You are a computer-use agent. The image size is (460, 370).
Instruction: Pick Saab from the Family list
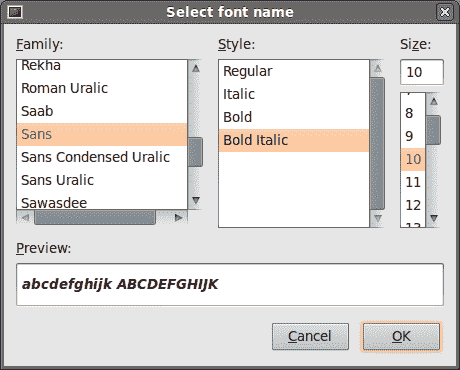102,111
